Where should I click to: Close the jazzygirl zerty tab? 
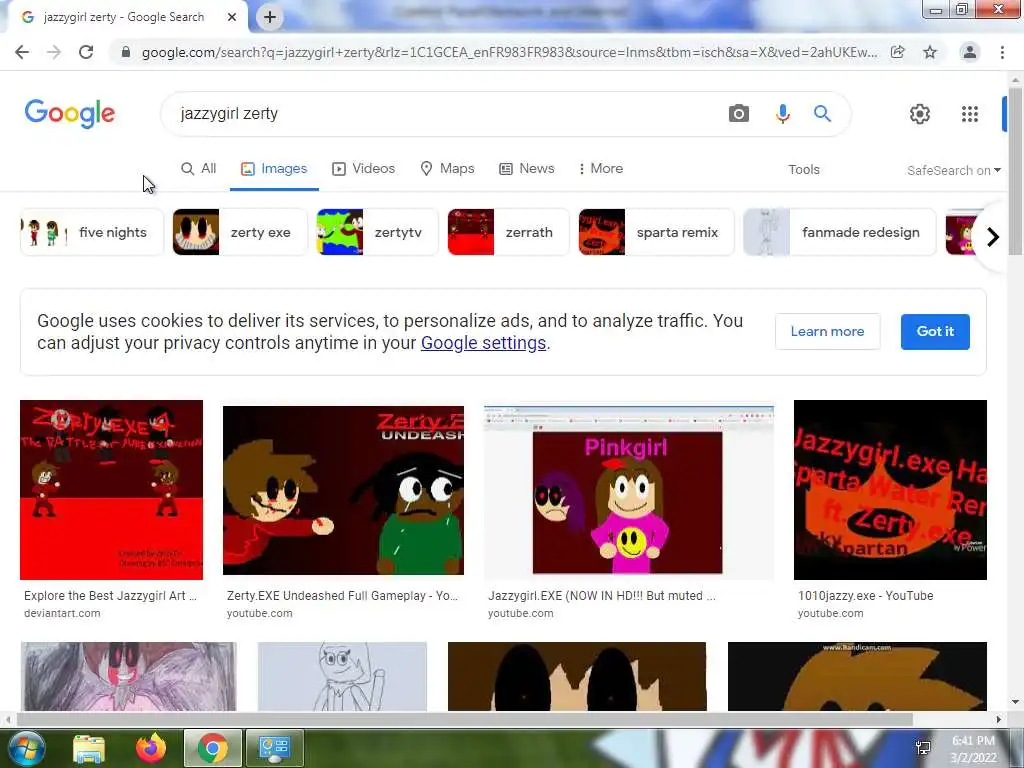[232, 17]
